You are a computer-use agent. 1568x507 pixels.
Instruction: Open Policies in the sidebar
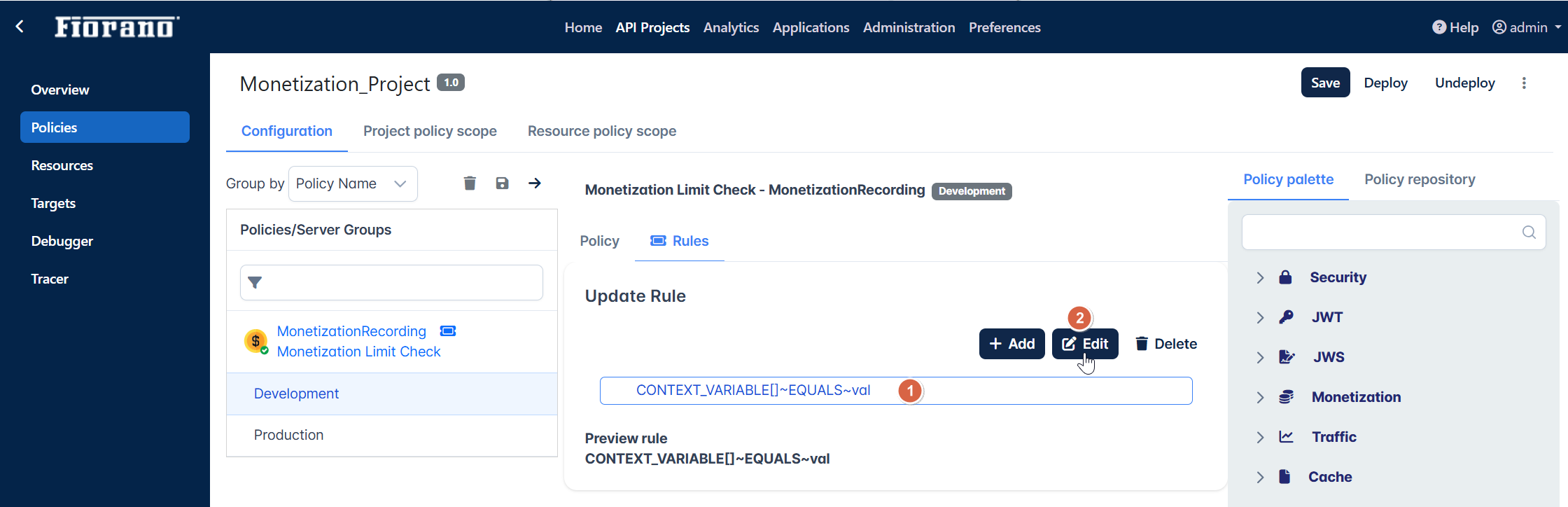tap(105, 127)
